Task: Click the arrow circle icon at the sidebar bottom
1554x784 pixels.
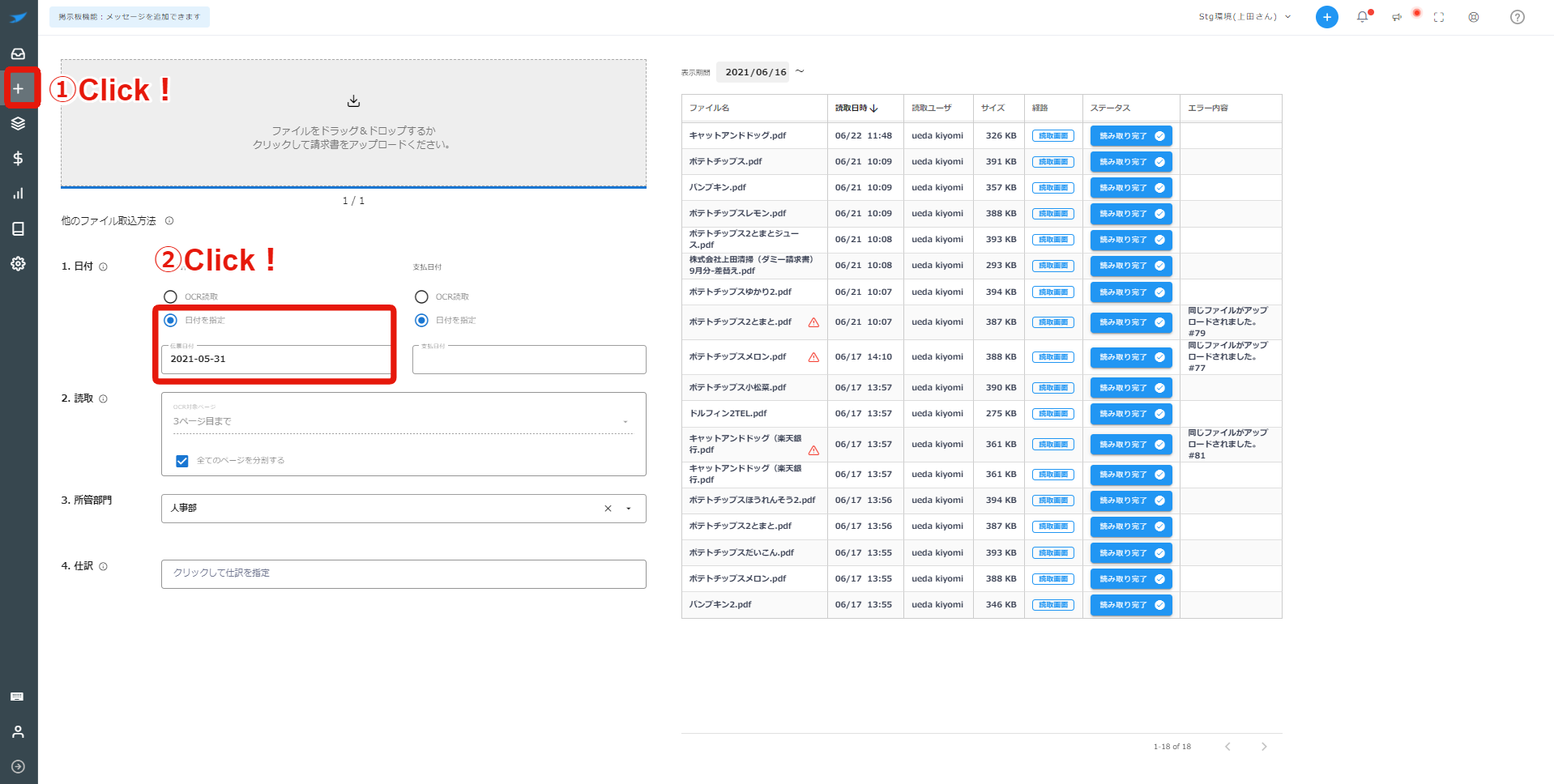Action: click(x=18, y=766)
